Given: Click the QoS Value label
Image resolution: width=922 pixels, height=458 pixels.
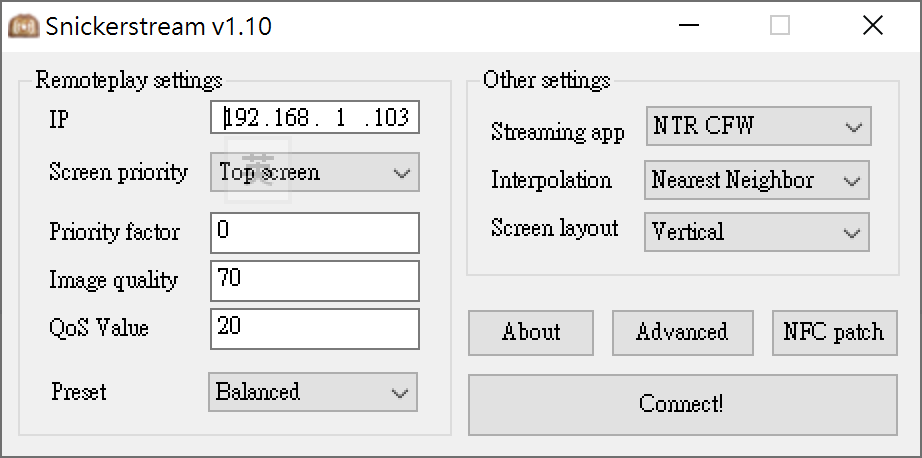Looking at the screenshot, I should (x=99, y=328).
